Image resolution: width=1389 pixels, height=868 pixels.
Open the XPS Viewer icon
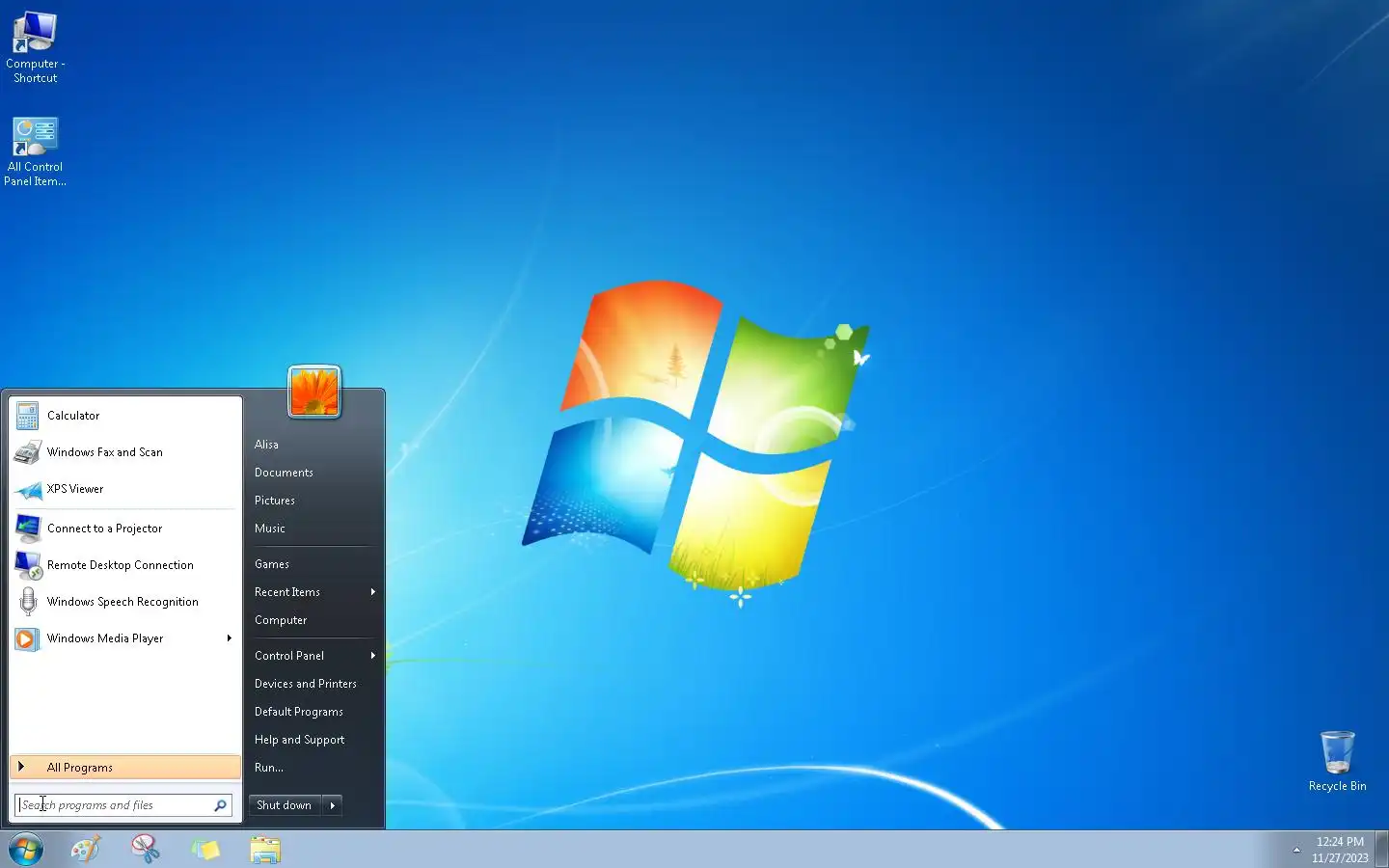coord(28,489)
